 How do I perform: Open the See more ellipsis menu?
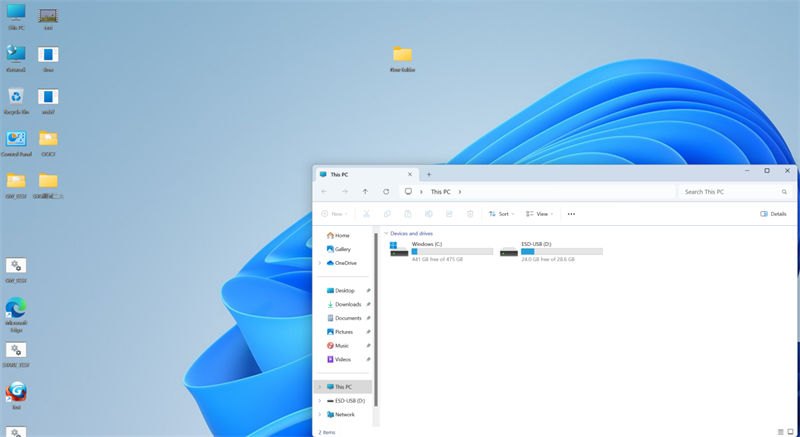pos(571,214)
